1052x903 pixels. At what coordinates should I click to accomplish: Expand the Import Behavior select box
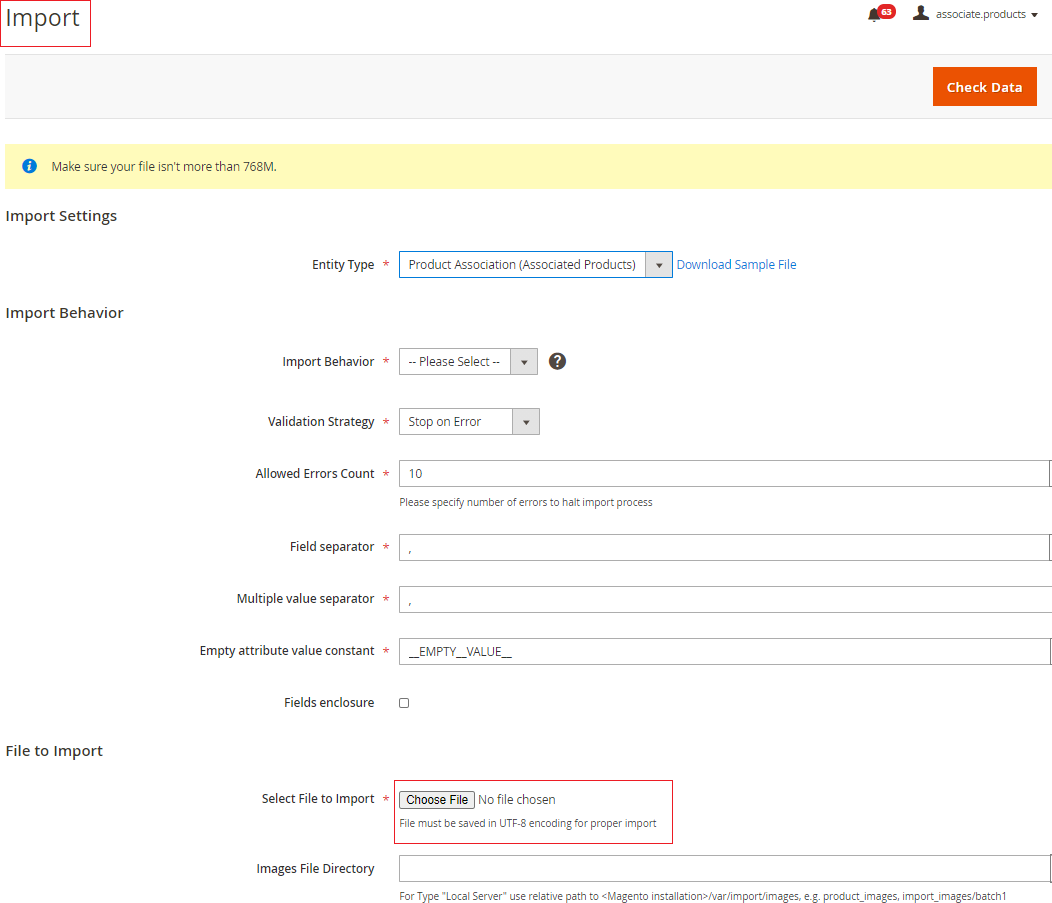point(468,362)
